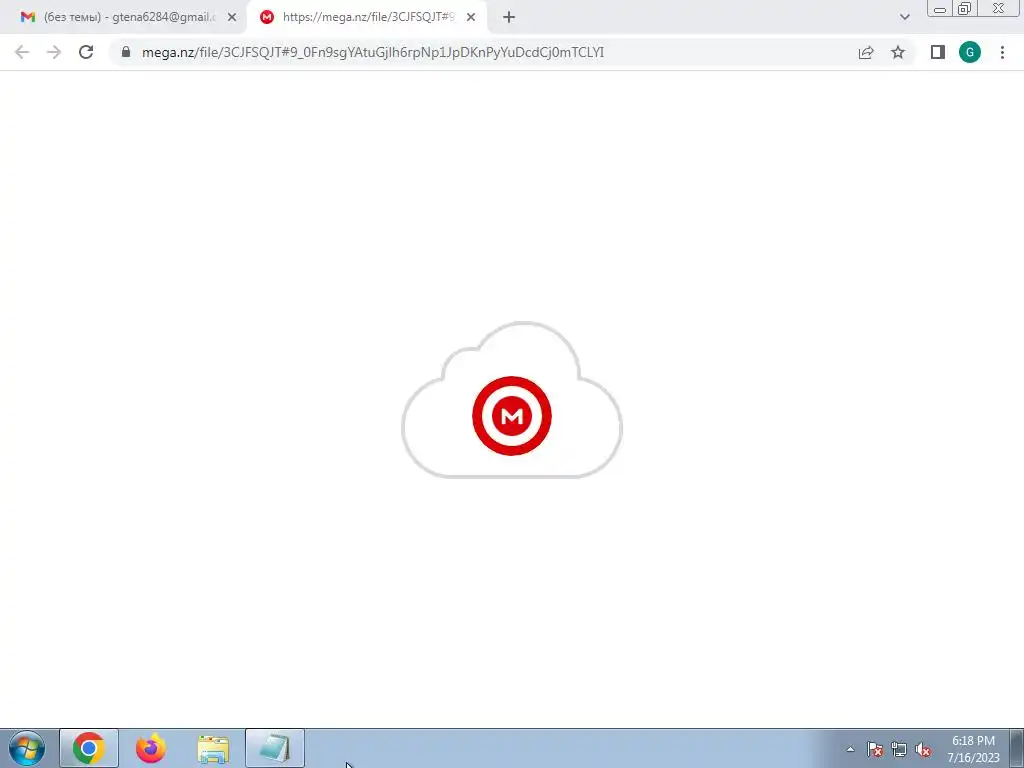
Task: Open Windows Explorer from taskbar
Action: (x=213, y=748)
